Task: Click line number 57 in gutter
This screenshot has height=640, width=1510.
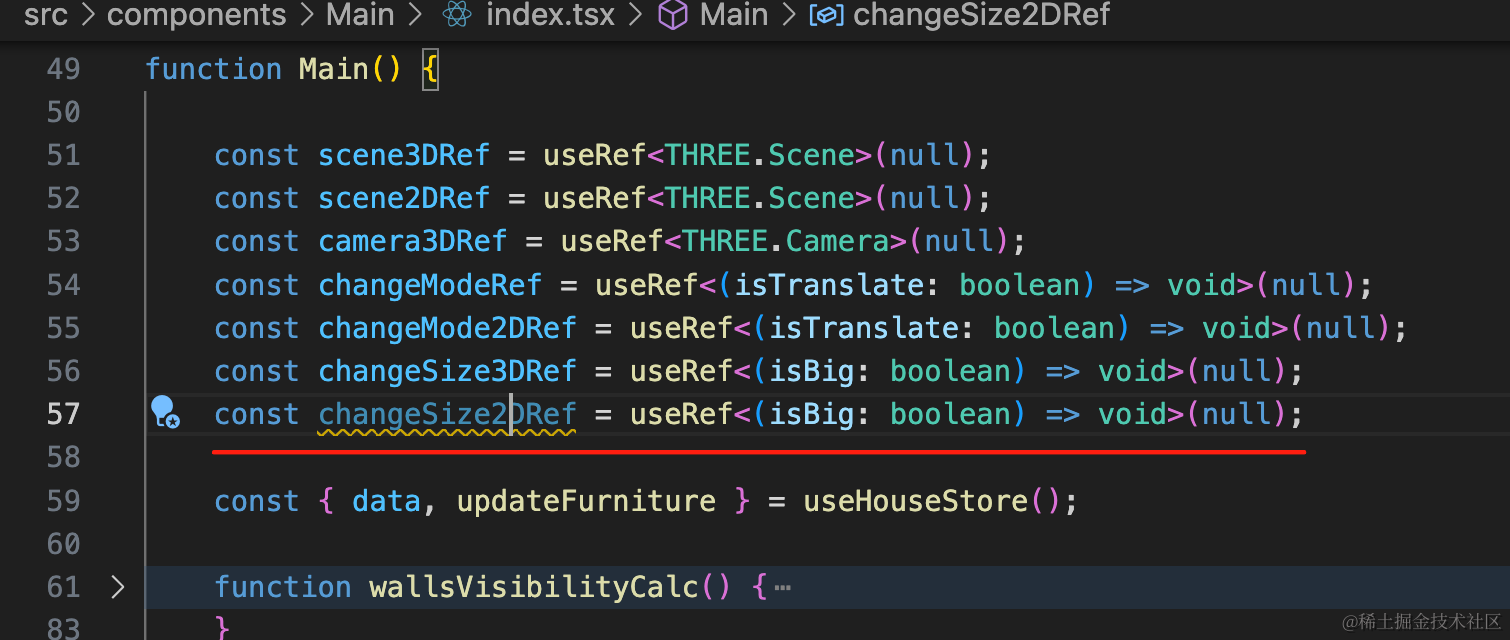Action: (64, 414)
